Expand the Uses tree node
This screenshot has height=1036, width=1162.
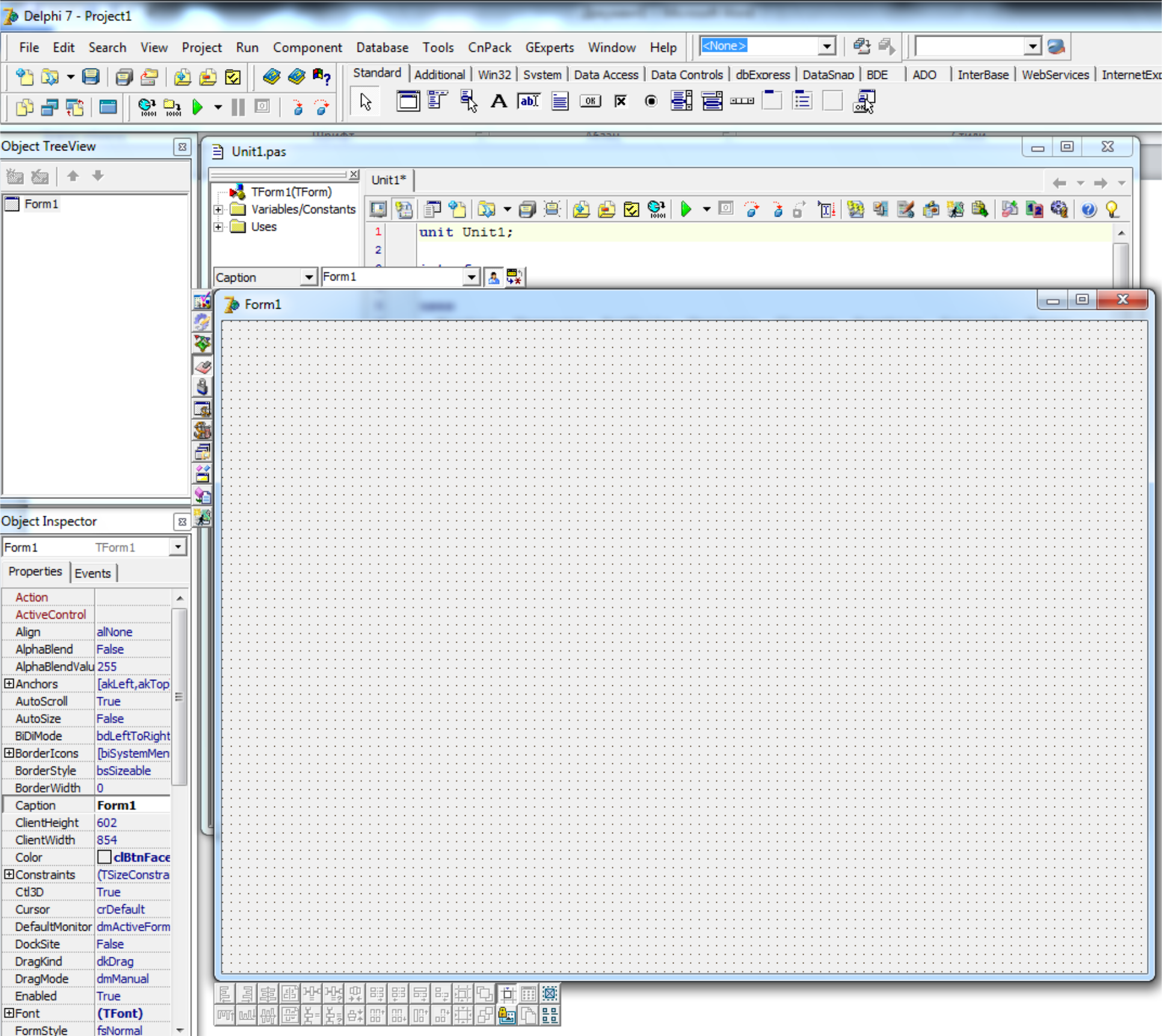coord(218,227)
